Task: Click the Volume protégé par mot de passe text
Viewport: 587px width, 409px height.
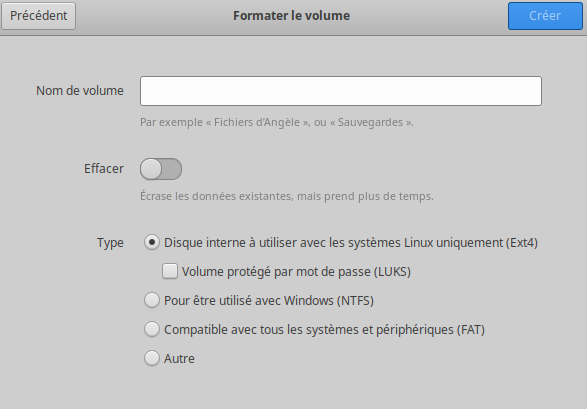Action: click(296, 271)
